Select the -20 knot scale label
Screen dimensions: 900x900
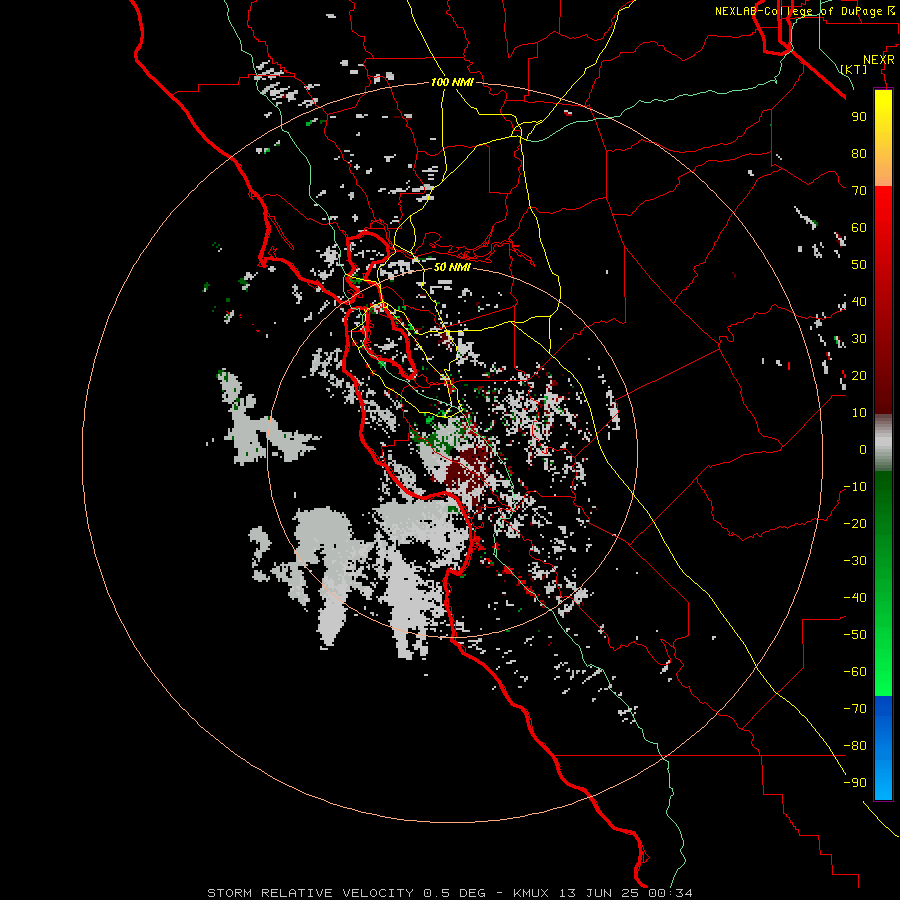855,523
